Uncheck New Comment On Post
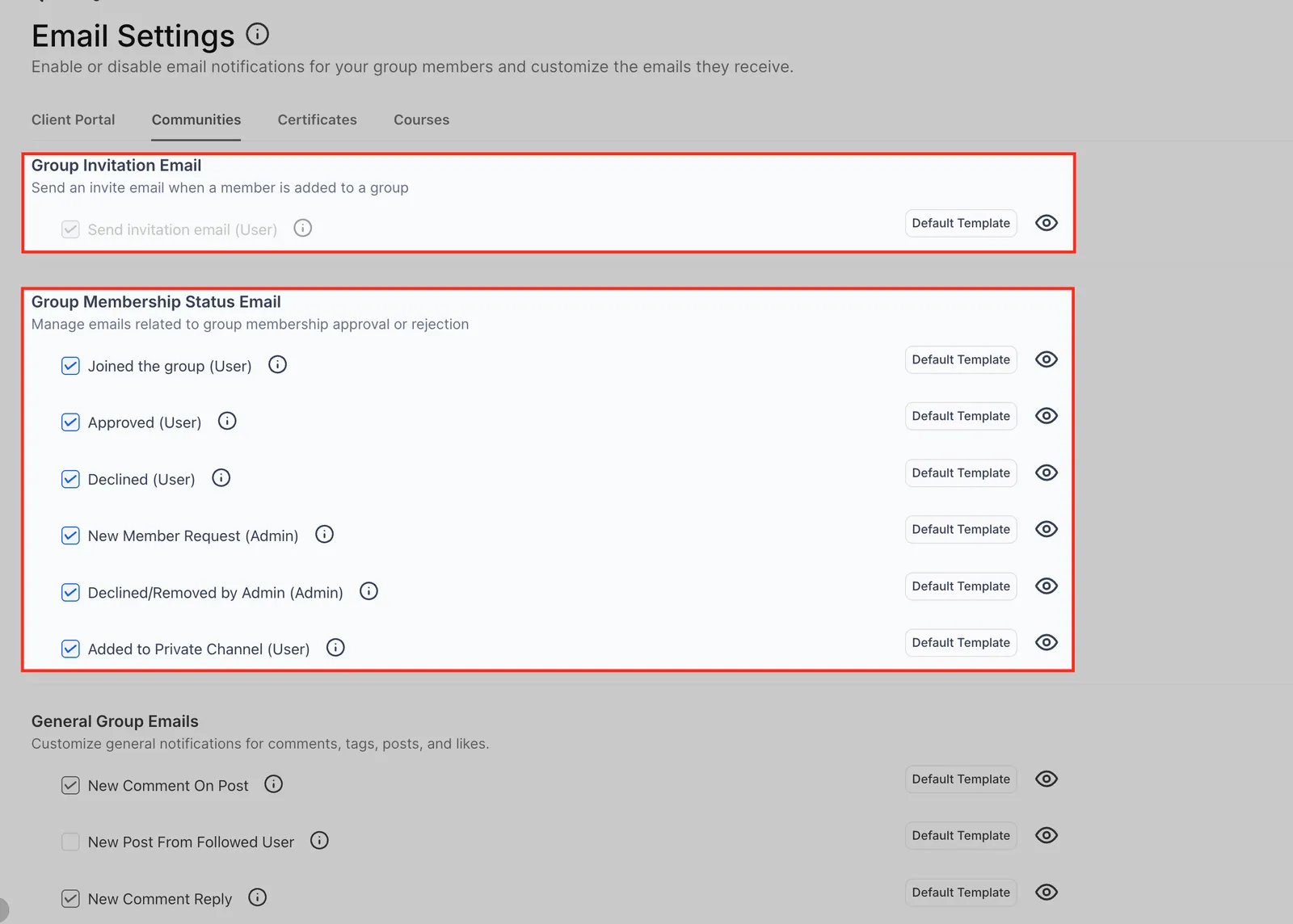 (70, 785)
